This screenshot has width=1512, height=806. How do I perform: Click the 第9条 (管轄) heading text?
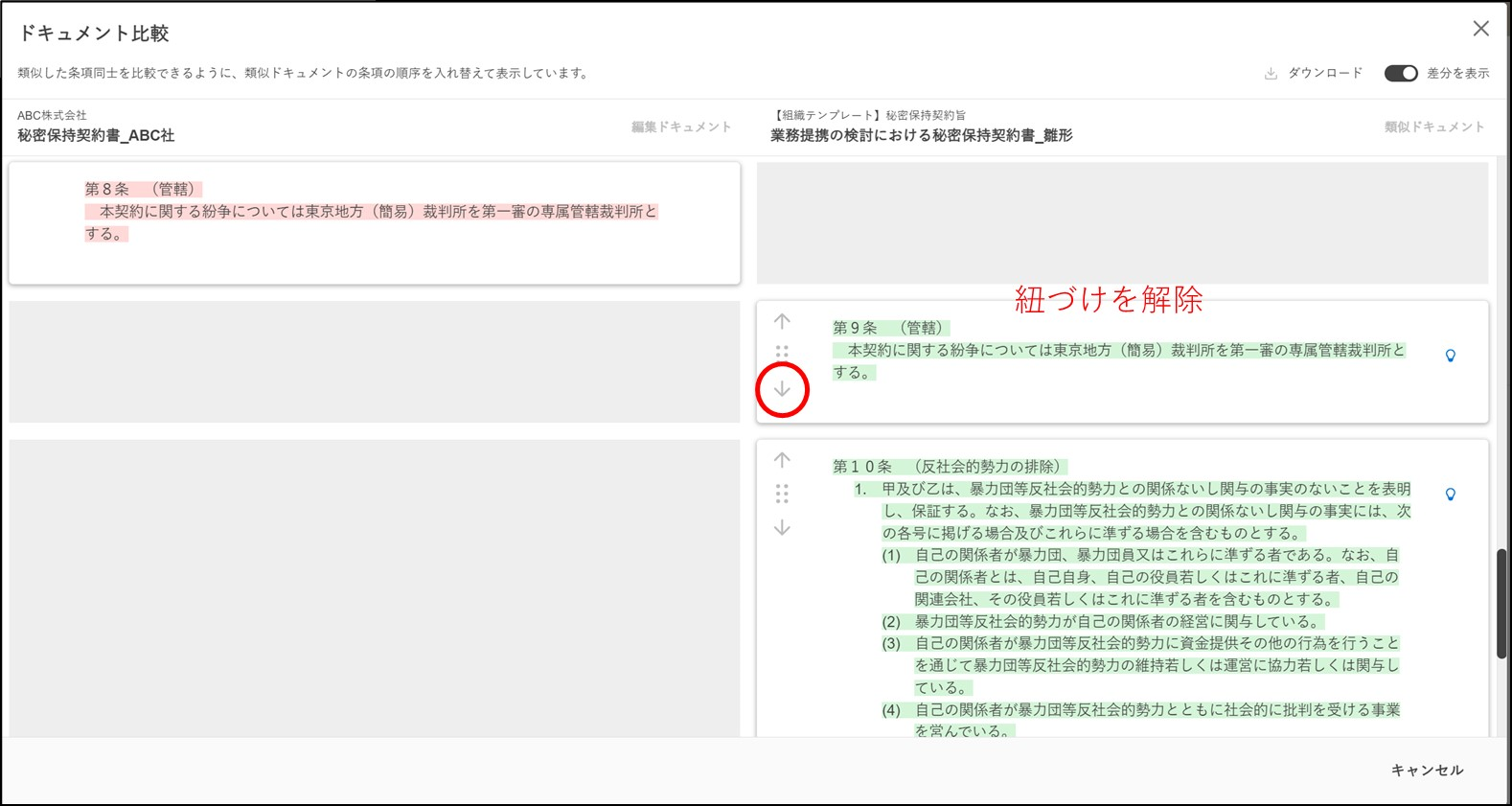tap(887, 328)
